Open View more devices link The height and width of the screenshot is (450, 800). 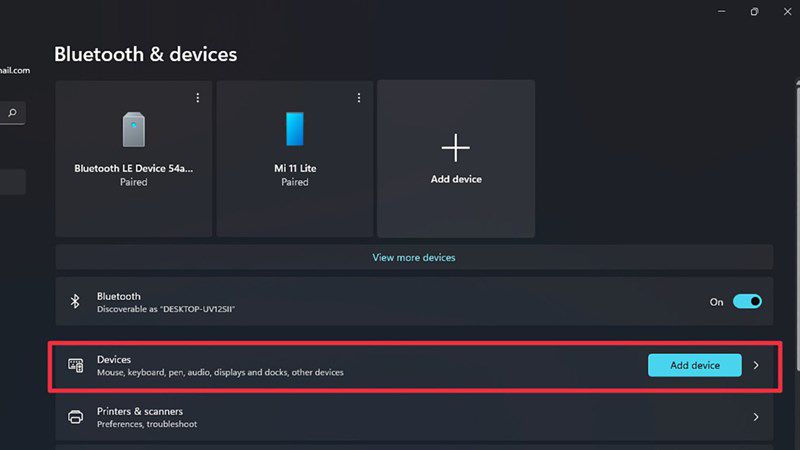click(414, 257)
